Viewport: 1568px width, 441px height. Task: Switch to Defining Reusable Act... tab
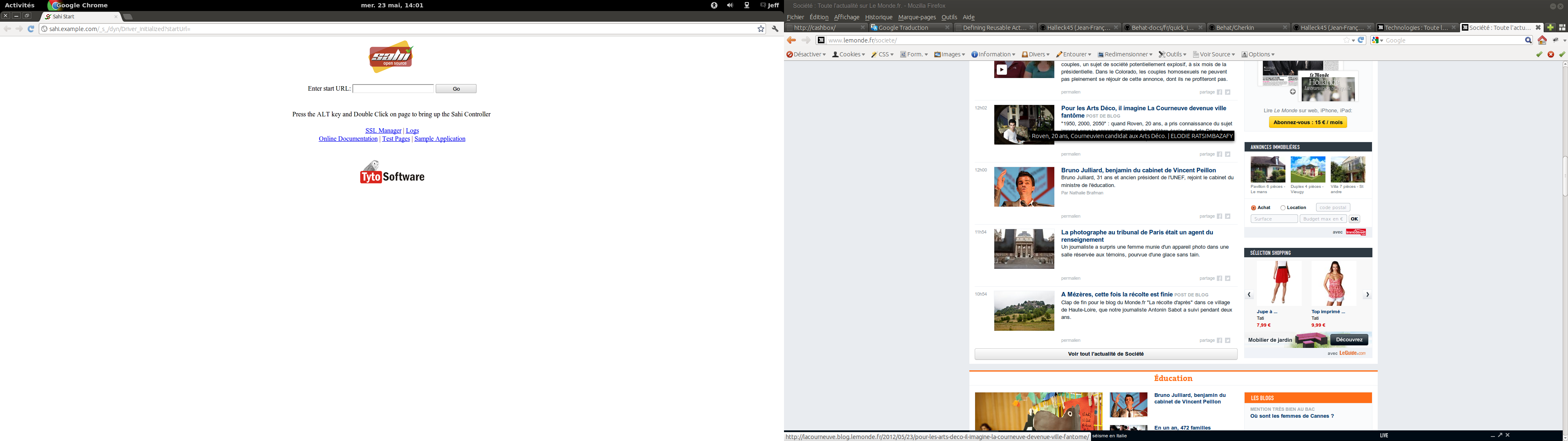point(995,27)
